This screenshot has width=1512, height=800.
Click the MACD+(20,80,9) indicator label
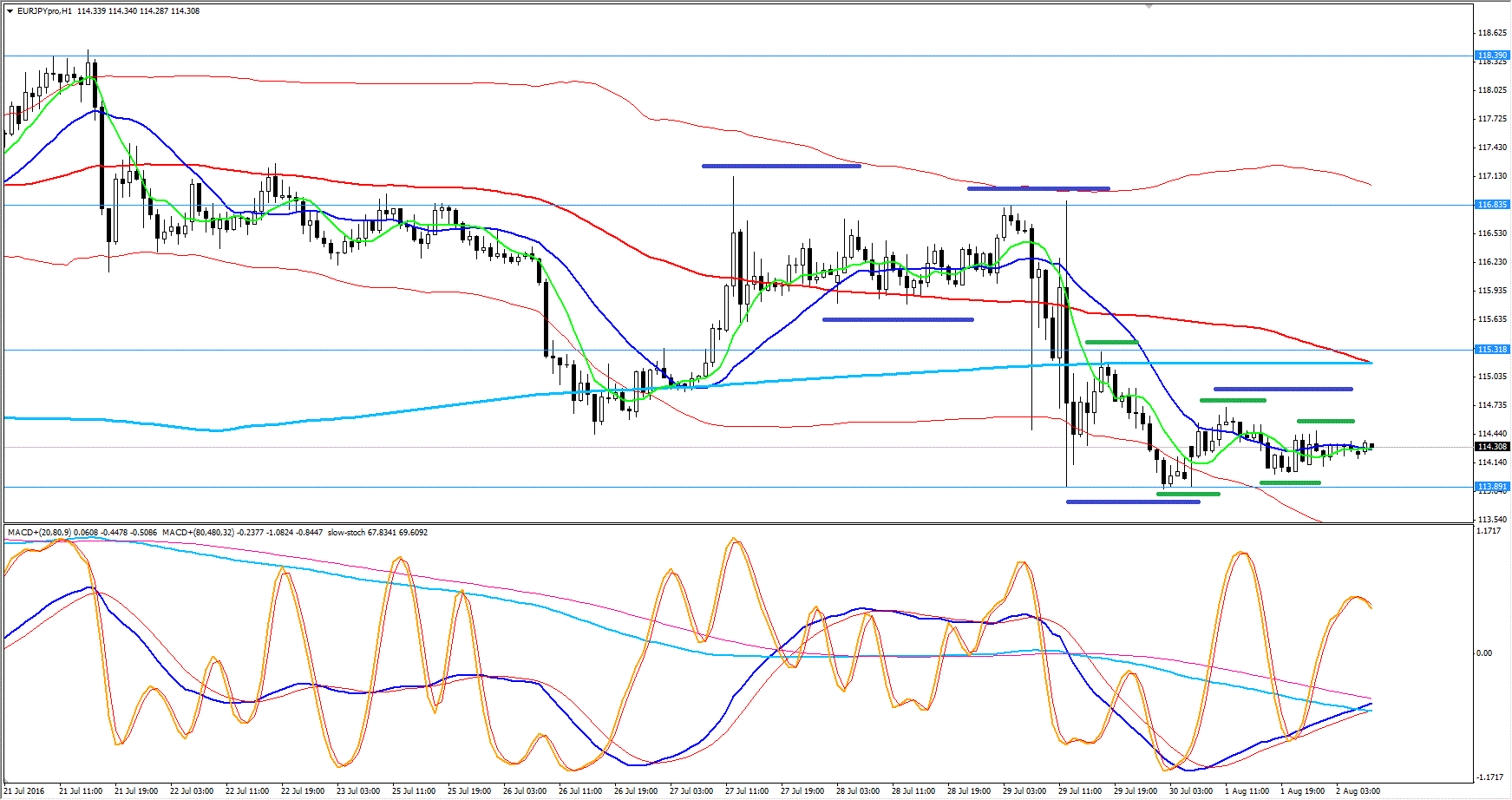coord(40,533)
